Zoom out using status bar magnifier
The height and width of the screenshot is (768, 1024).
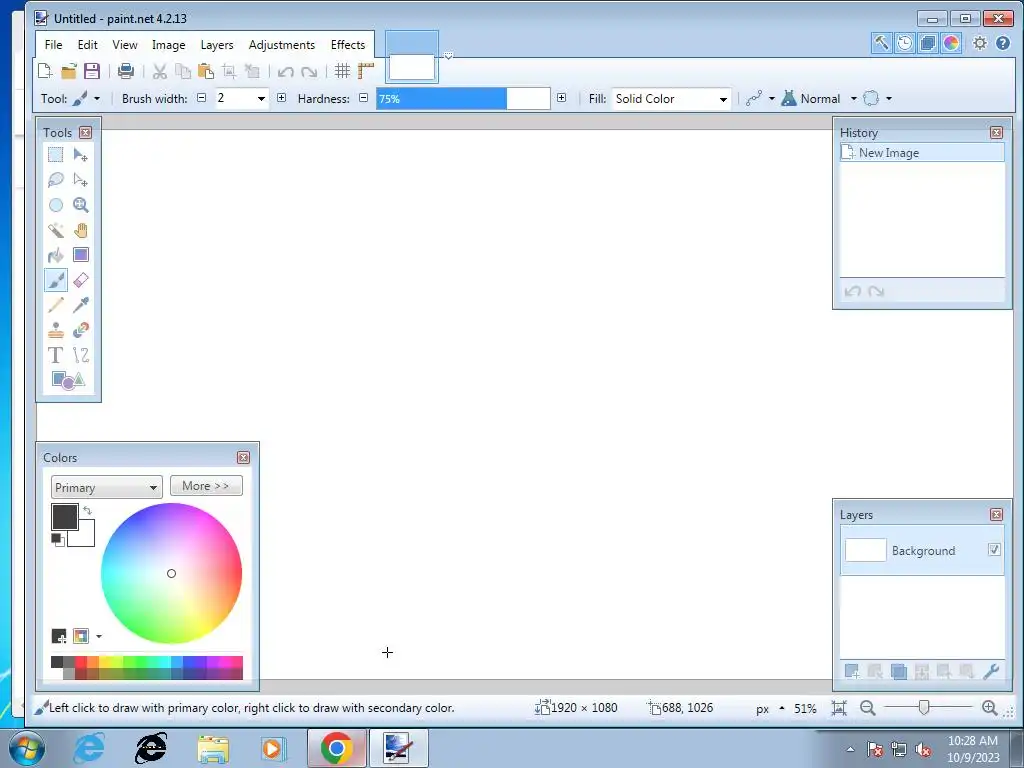coord(867,708)
